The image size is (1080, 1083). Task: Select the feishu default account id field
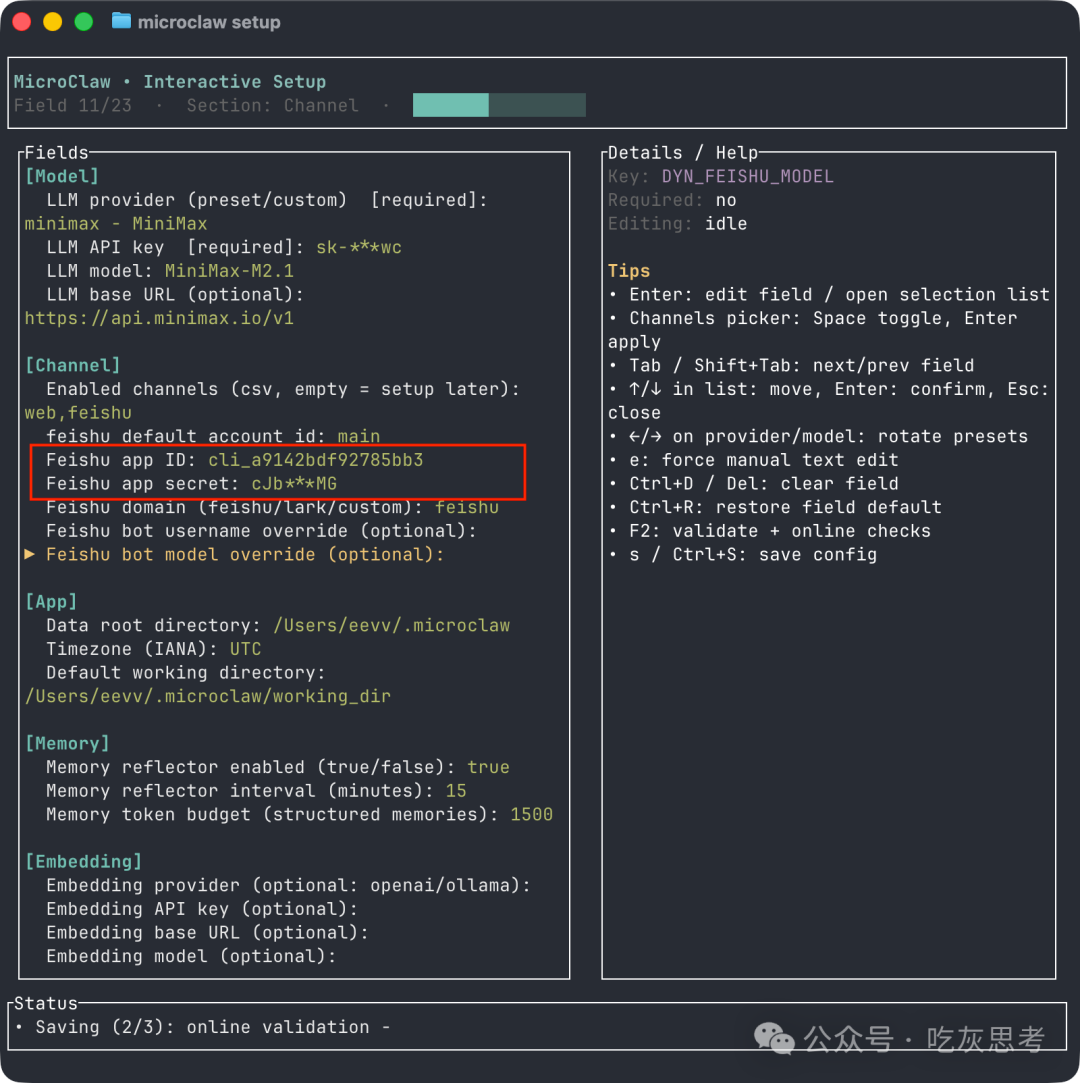(213, 437)
